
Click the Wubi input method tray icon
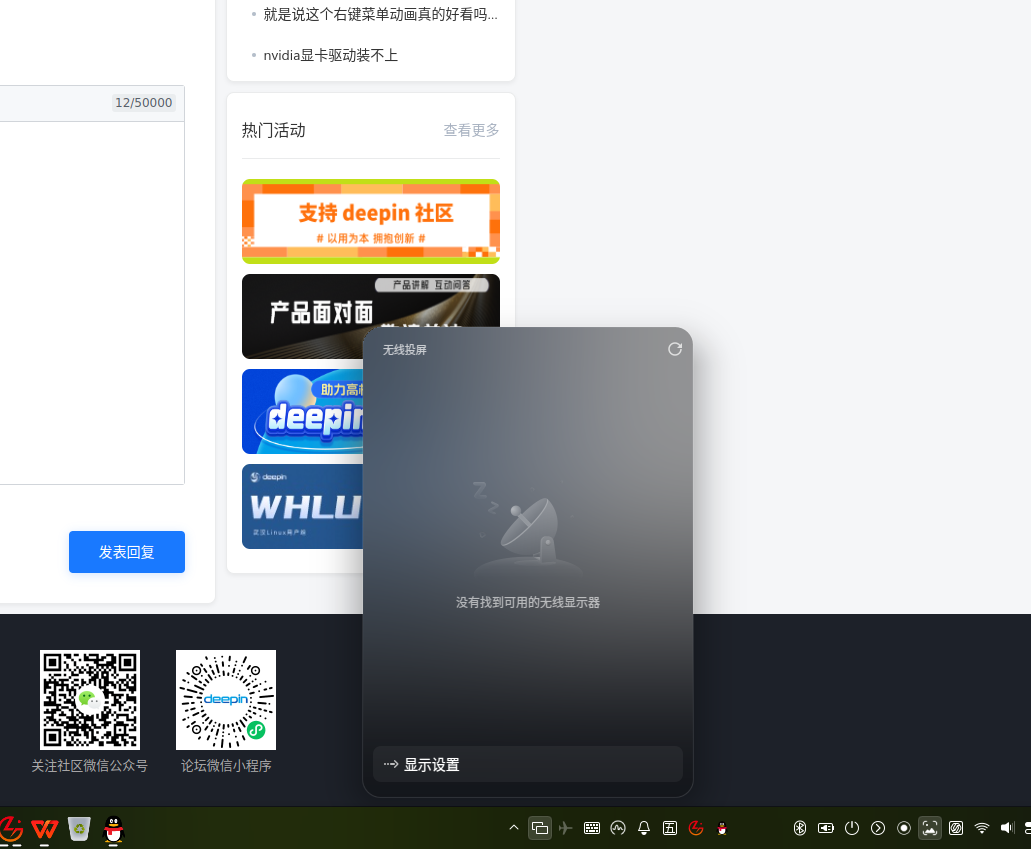(670, 828)
